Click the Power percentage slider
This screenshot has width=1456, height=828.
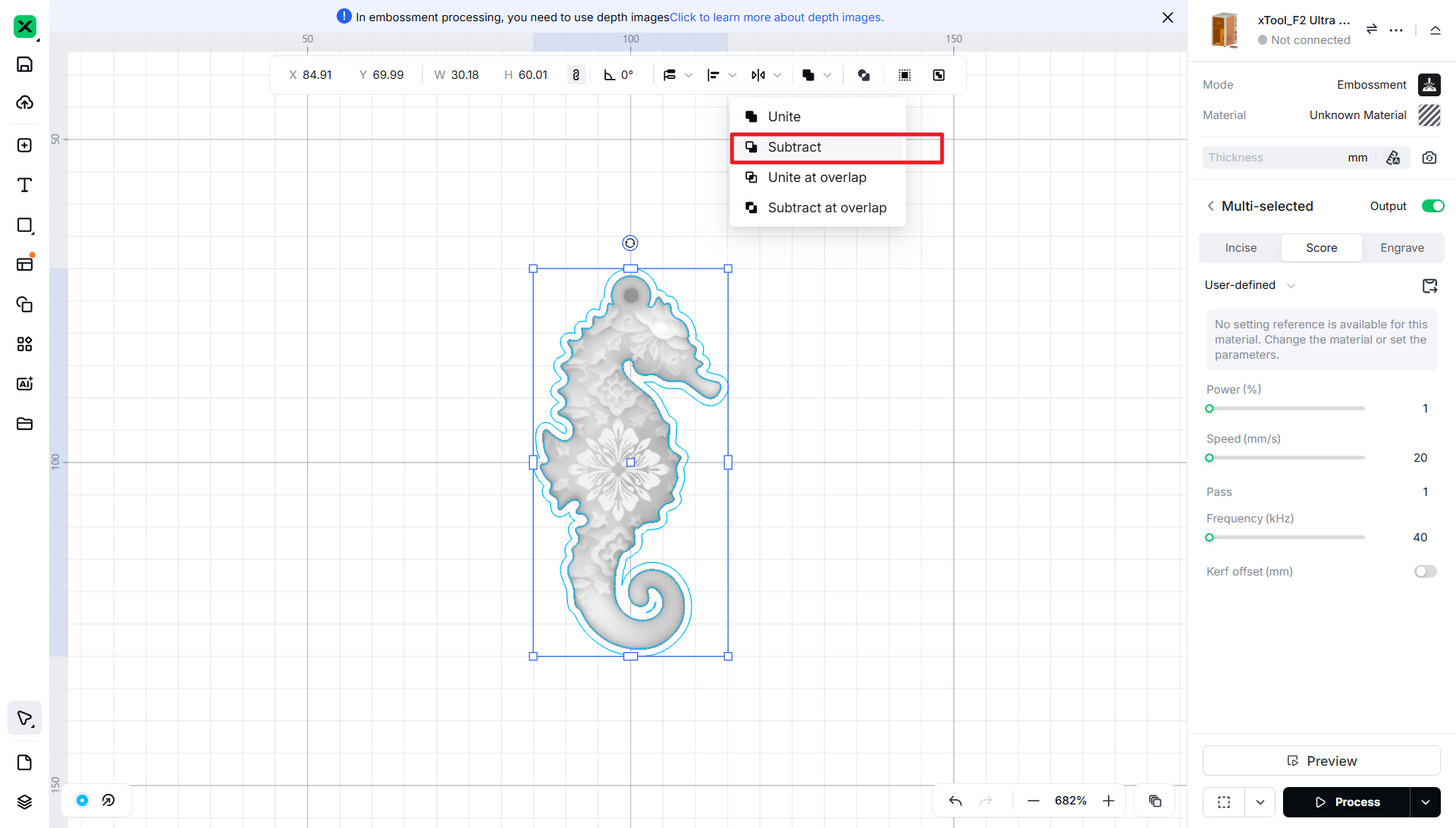click(1286, 409)
